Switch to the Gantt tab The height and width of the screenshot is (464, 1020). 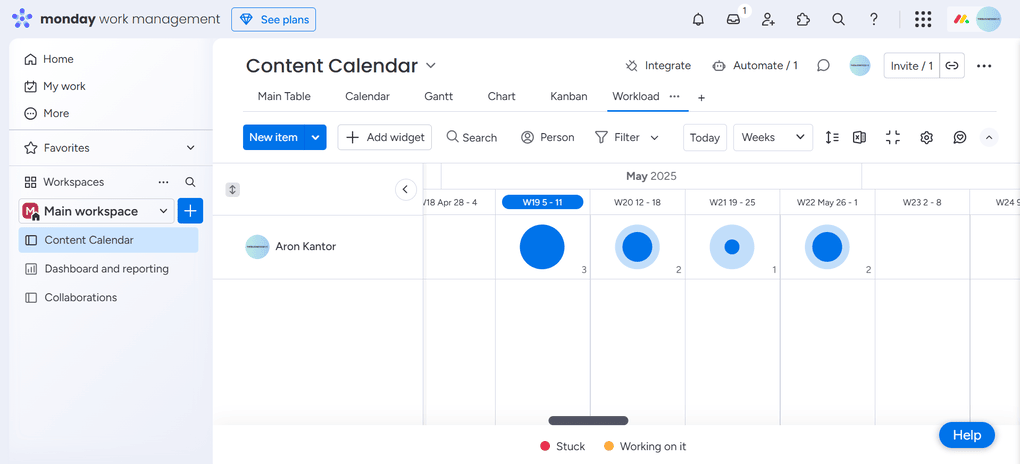click(x=438, y=96)
